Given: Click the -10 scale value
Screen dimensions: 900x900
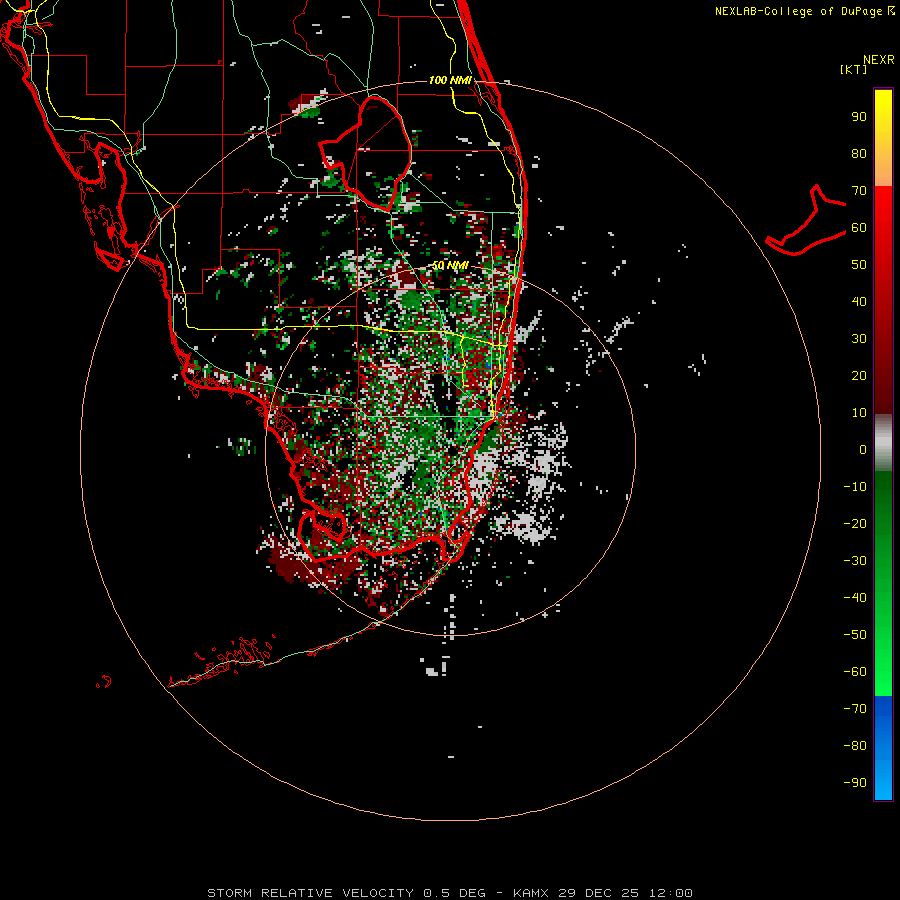Looking at the screenshot, I should pos(855,487).
